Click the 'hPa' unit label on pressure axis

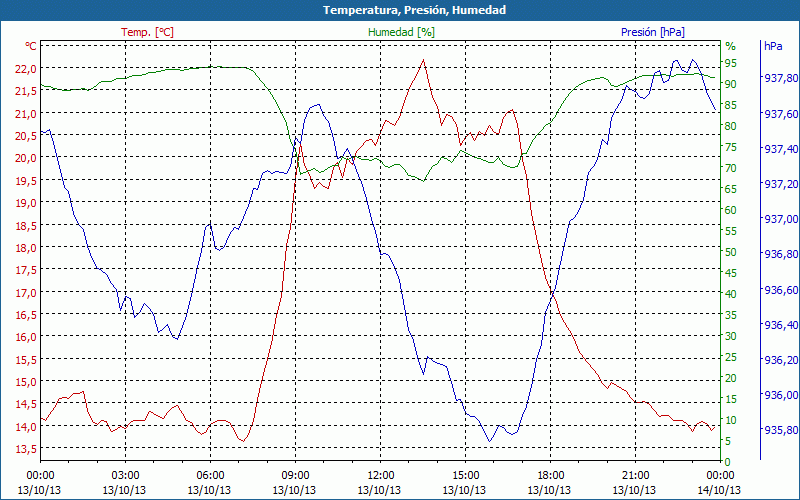point(773,46)
